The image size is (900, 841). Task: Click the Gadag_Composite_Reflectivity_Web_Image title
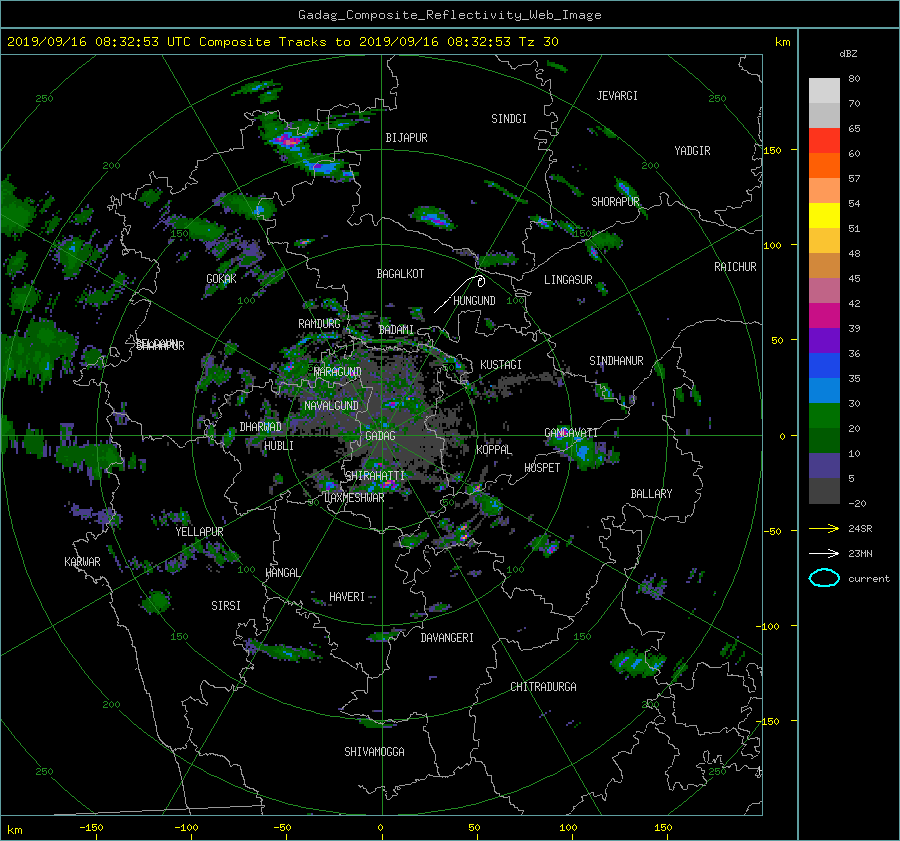449,15
